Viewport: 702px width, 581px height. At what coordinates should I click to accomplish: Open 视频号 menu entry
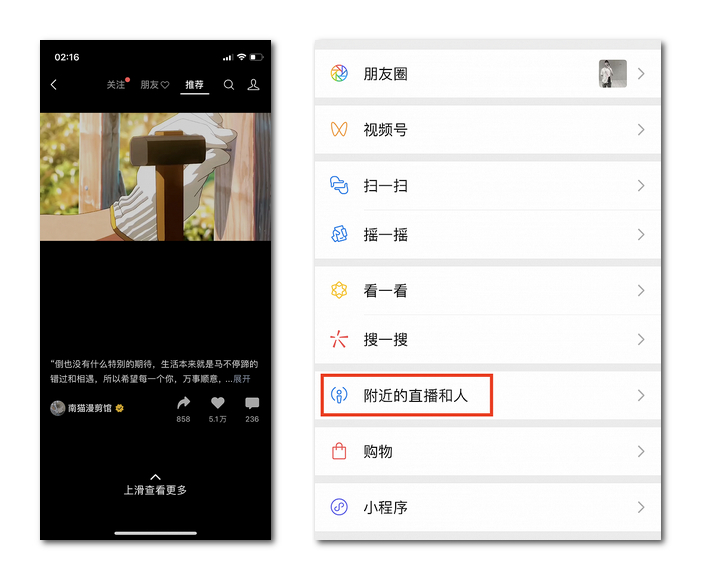(x=488, y=129)
